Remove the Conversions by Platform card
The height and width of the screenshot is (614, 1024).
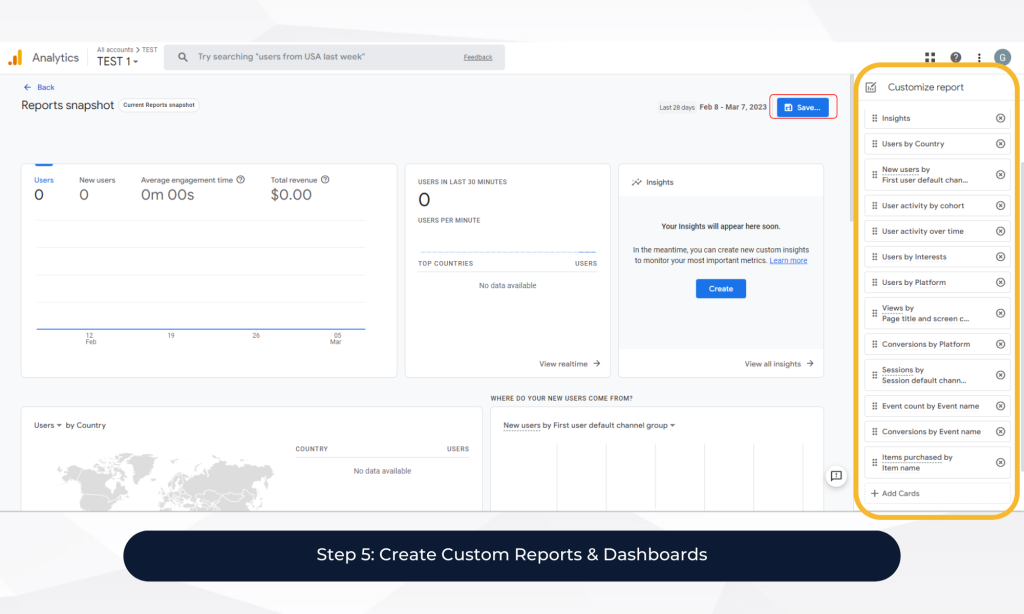pyautogui.click(x=1000, y=344)
